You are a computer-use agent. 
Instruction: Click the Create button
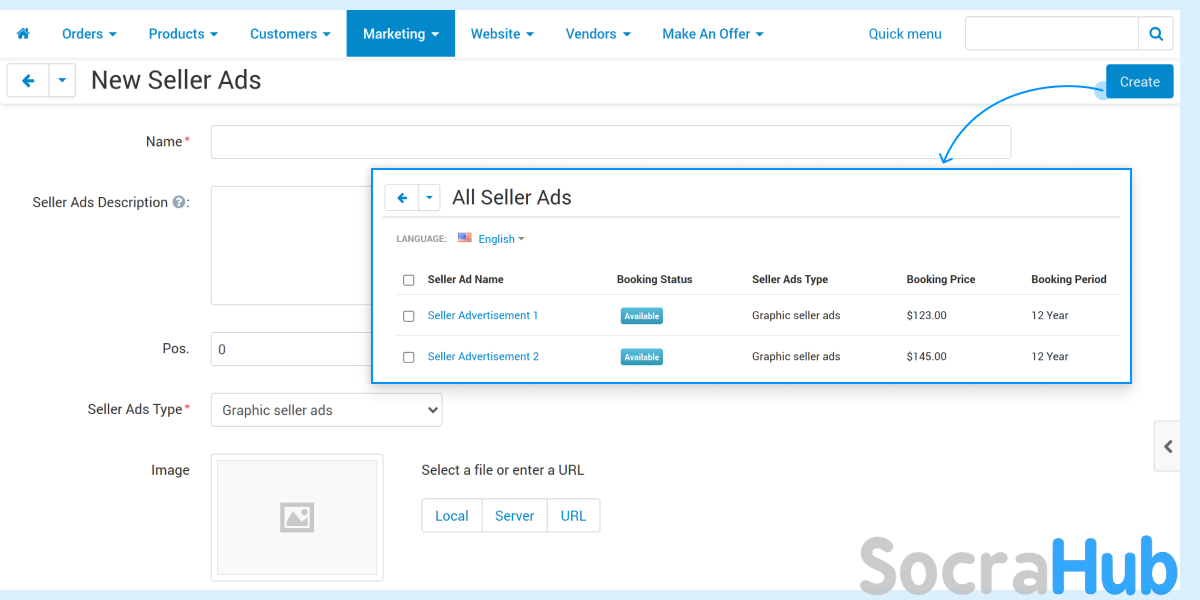click(x=1139, y=82)
